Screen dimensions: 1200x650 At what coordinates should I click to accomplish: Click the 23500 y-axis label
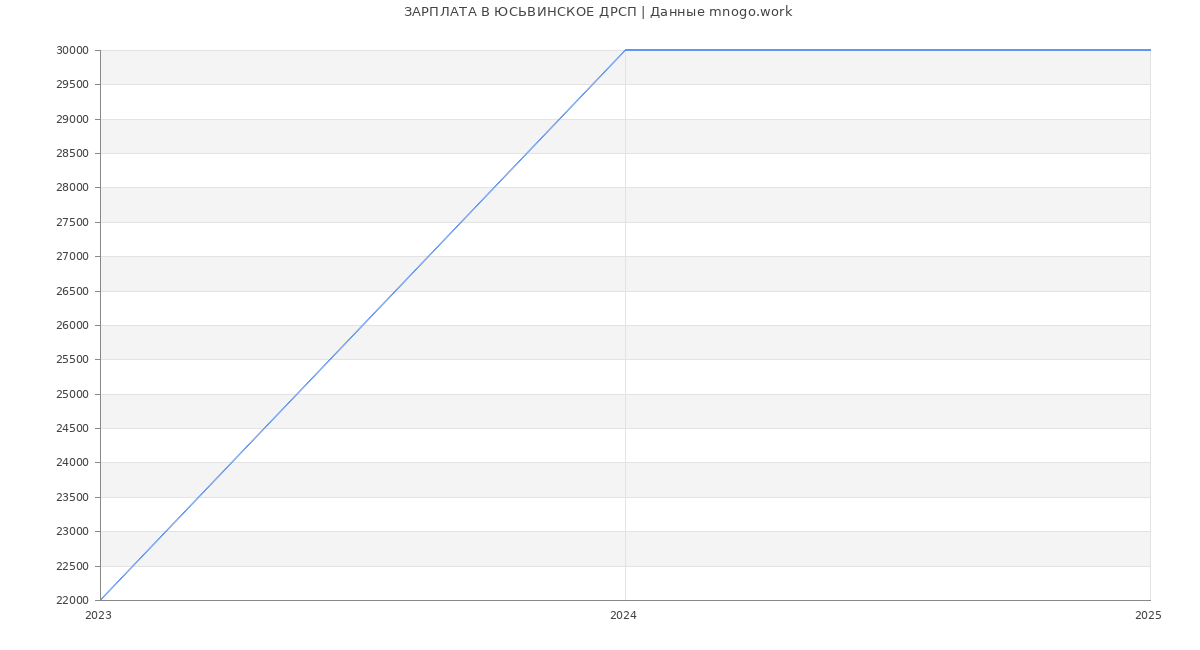click(x=72, y=497)
